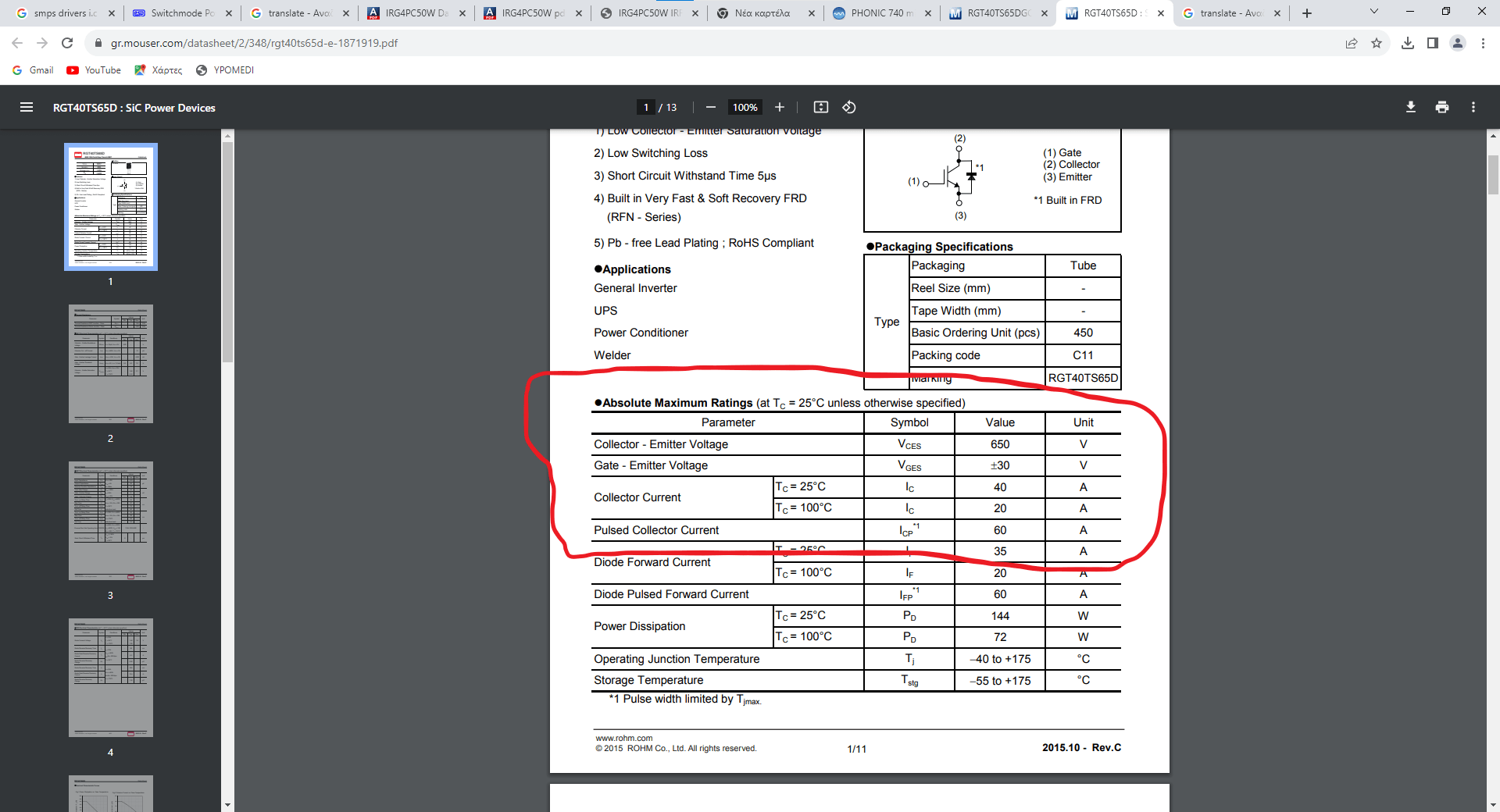Share this page icon in address bar

1352,43
